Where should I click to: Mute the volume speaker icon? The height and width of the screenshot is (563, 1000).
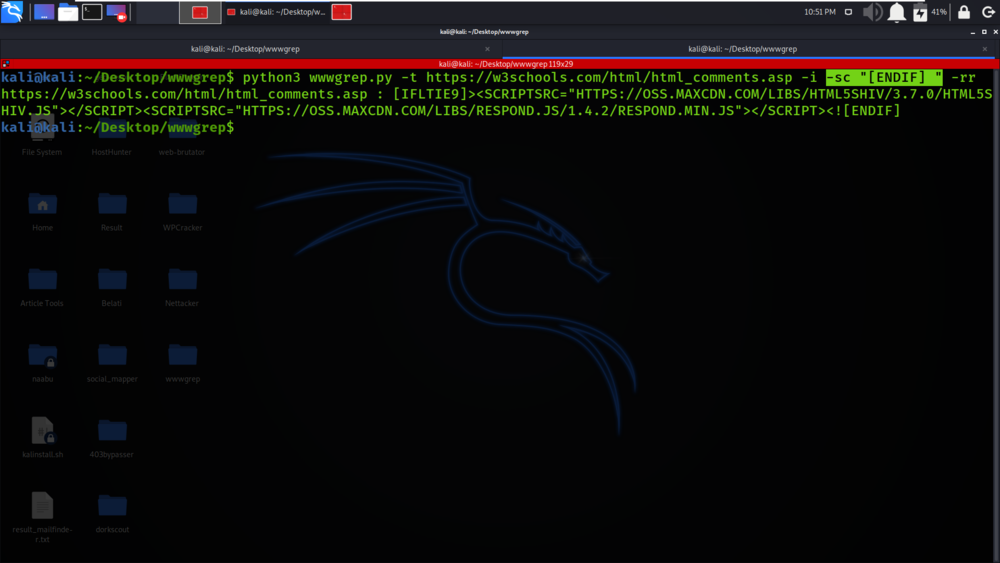click(x=872, y=12)
